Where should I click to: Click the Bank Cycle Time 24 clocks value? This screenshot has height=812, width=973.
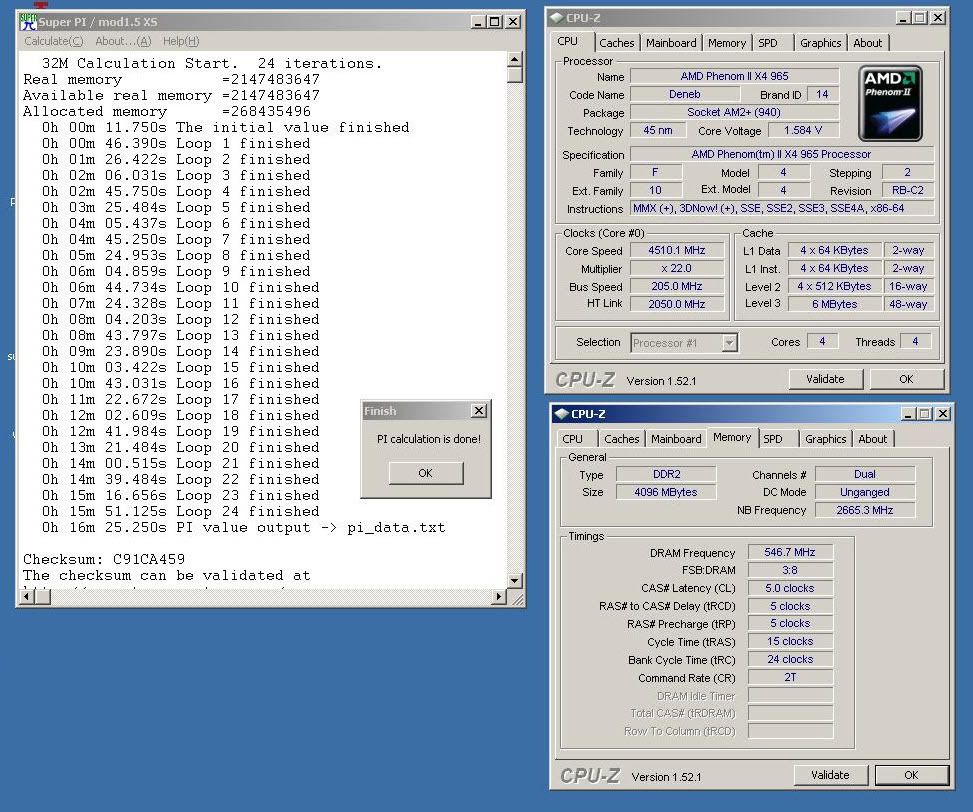pyautogui.click(x=790, y=659)
